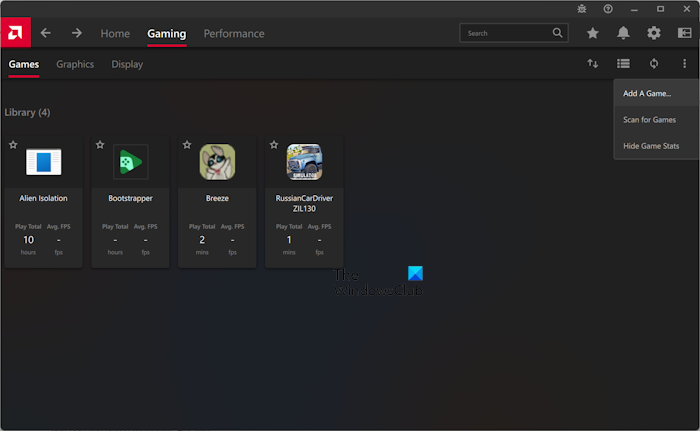Click the Alien Isolation title text
The image size is (700, 431).
(43, 198)
